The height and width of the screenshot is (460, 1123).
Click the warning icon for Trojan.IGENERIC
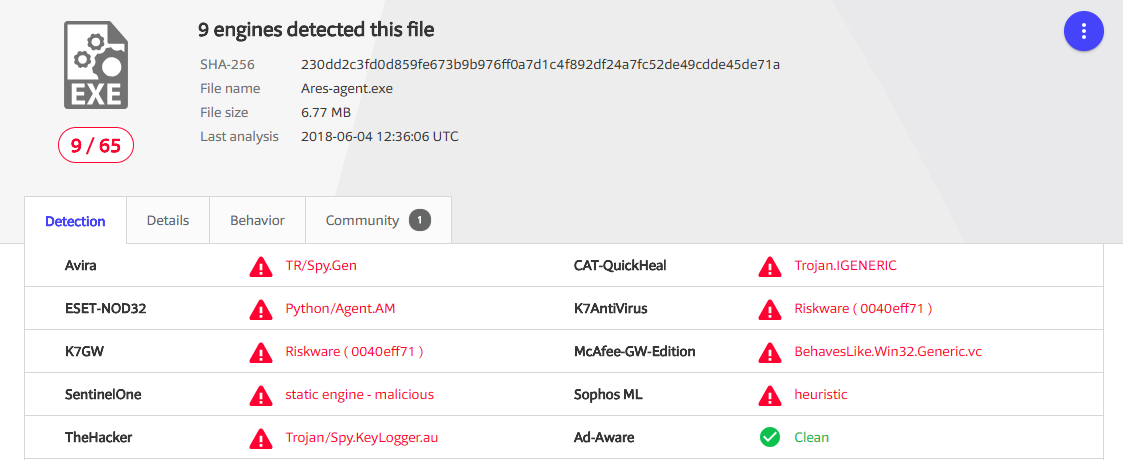(x=769, y=266)
